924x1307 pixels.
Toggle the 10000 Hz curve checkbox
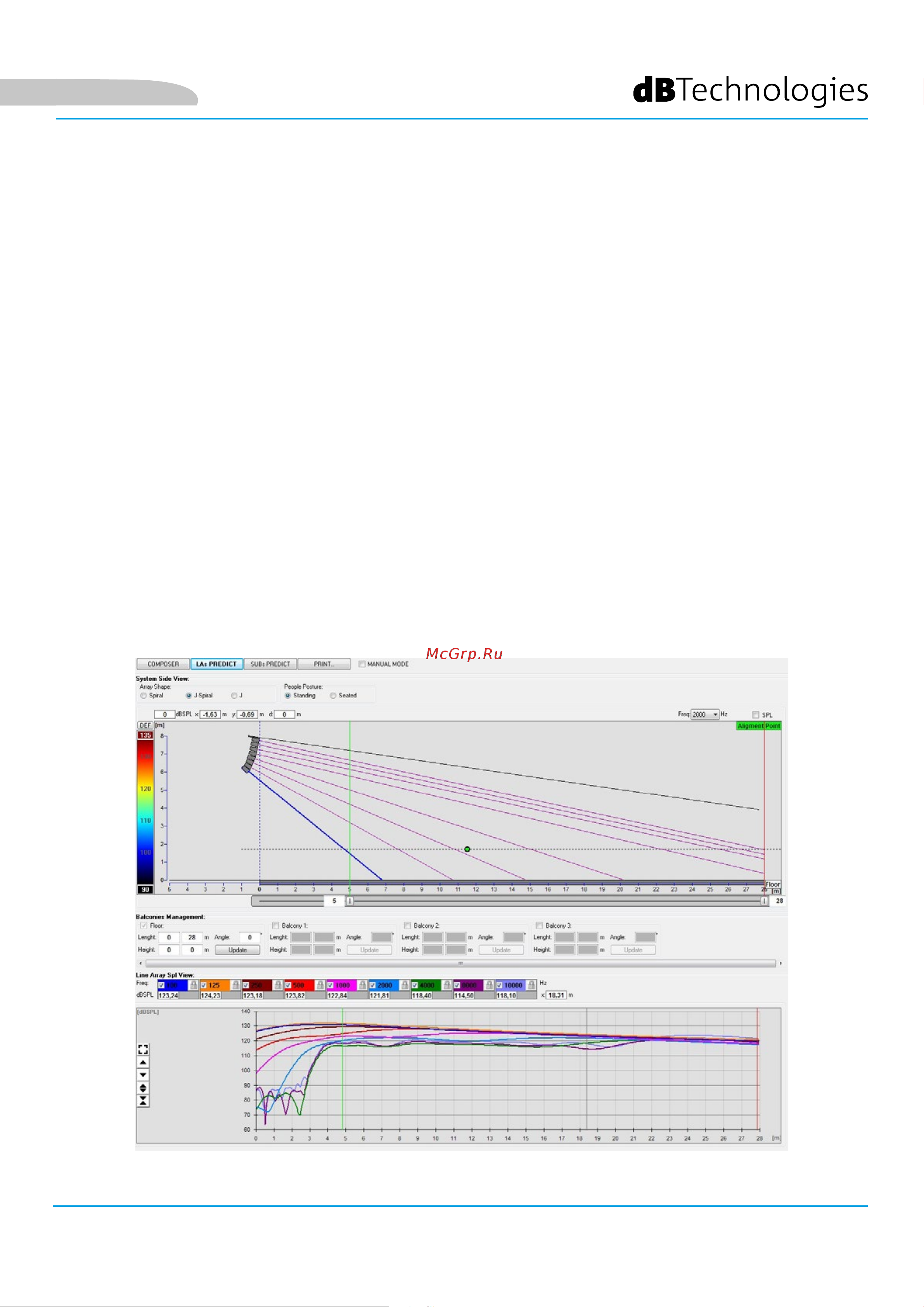(x=499, y=985)
